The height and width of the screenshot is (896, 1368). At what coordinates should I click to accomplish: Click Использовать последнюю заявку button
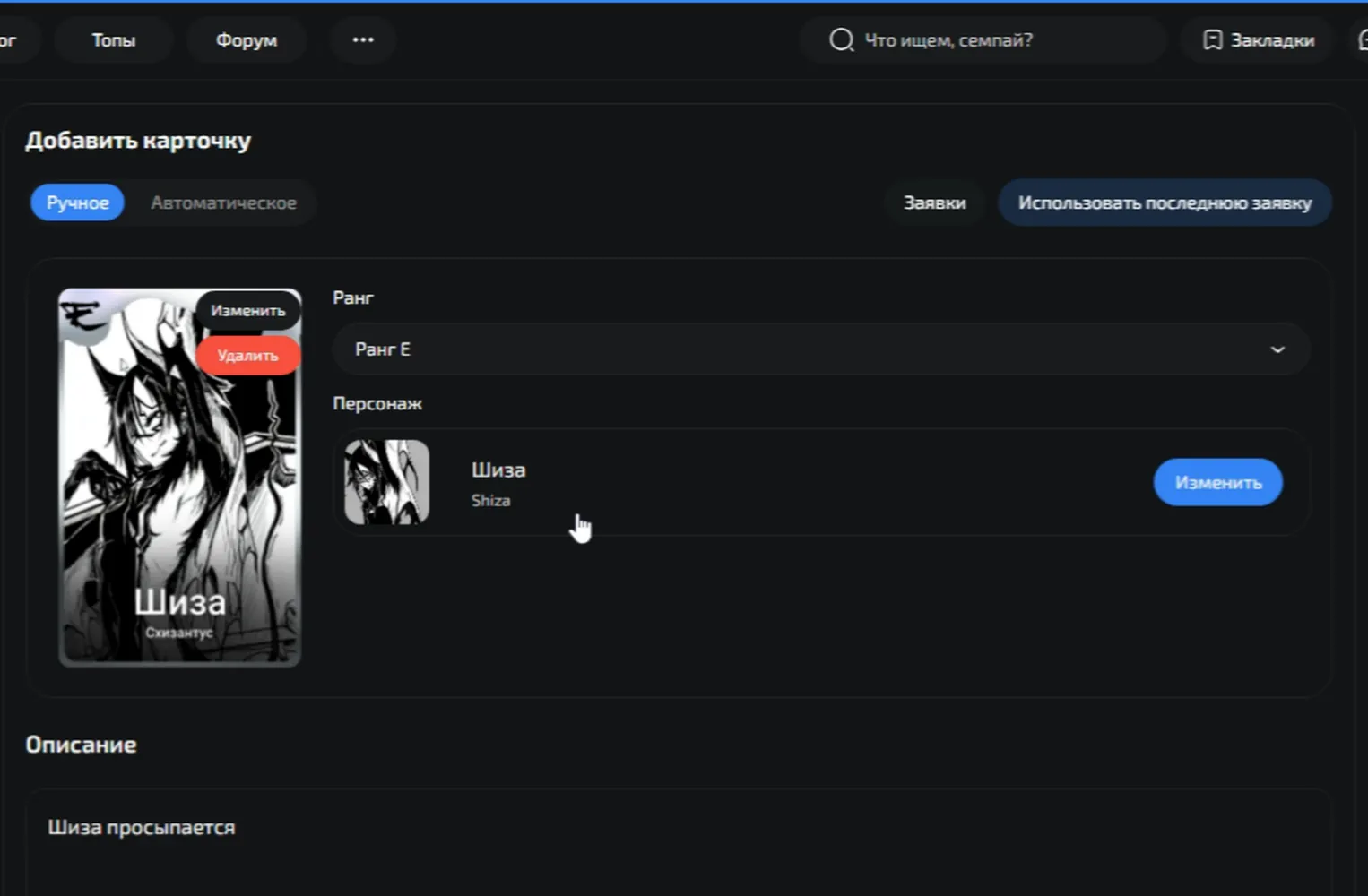point(1165,202)
